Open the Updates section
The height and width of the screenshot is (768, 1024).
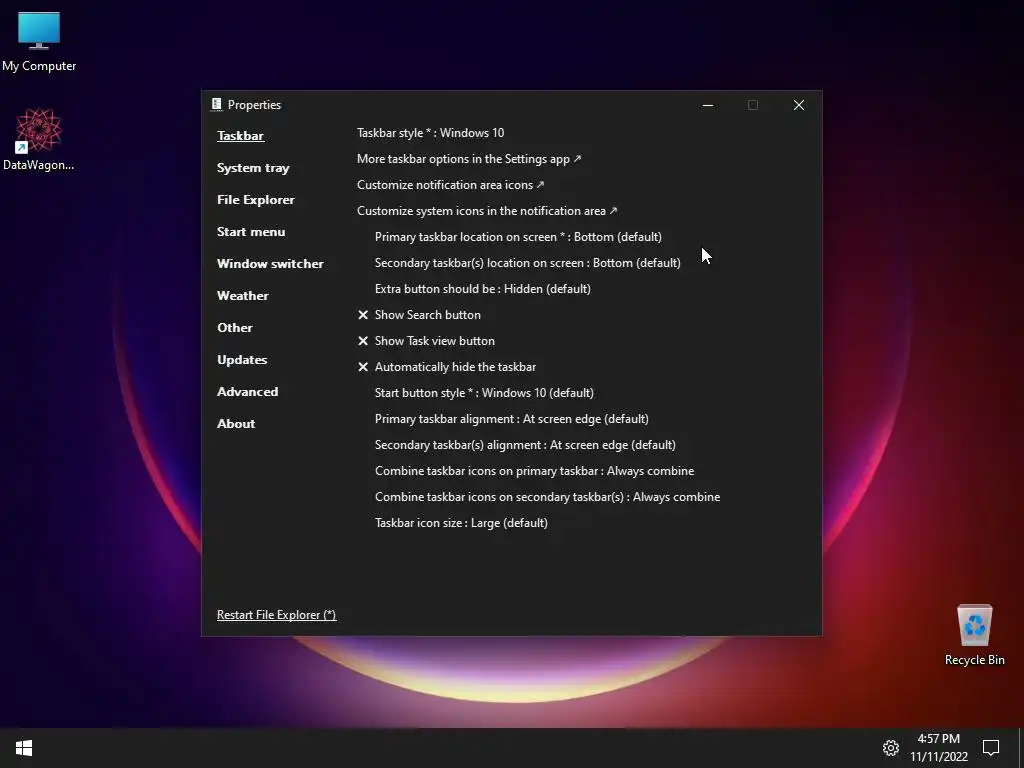[242, 360]
